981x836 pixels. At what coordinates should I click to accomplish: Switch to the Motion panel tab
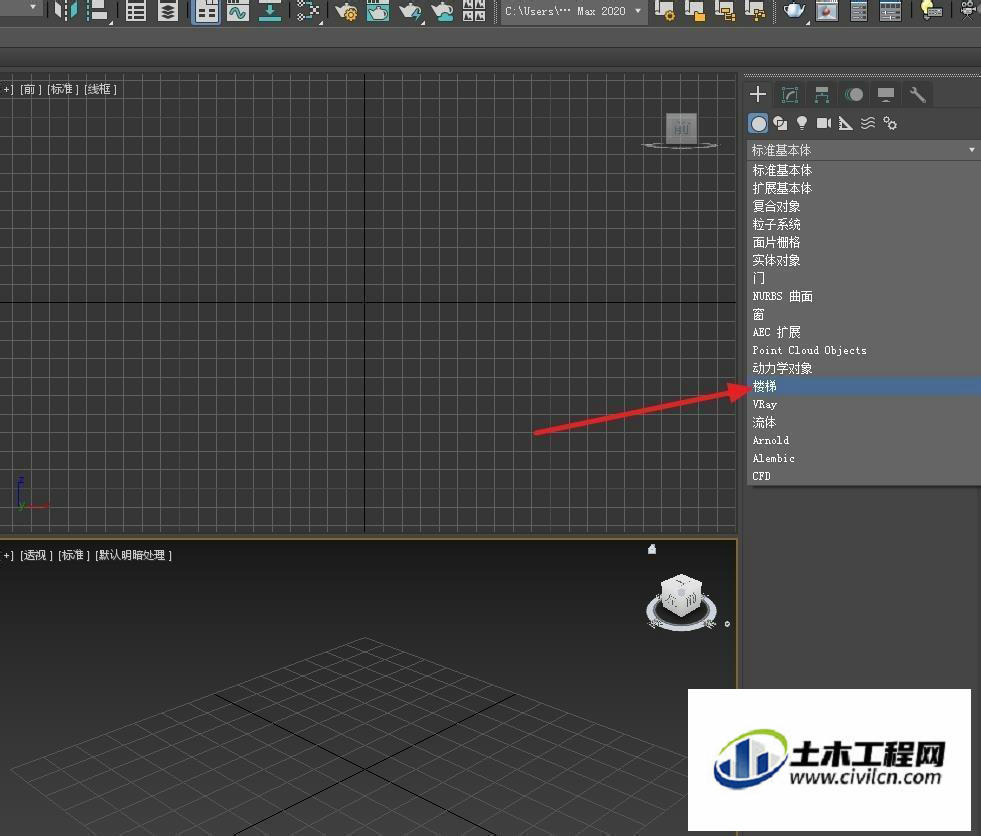coord(854,94)
